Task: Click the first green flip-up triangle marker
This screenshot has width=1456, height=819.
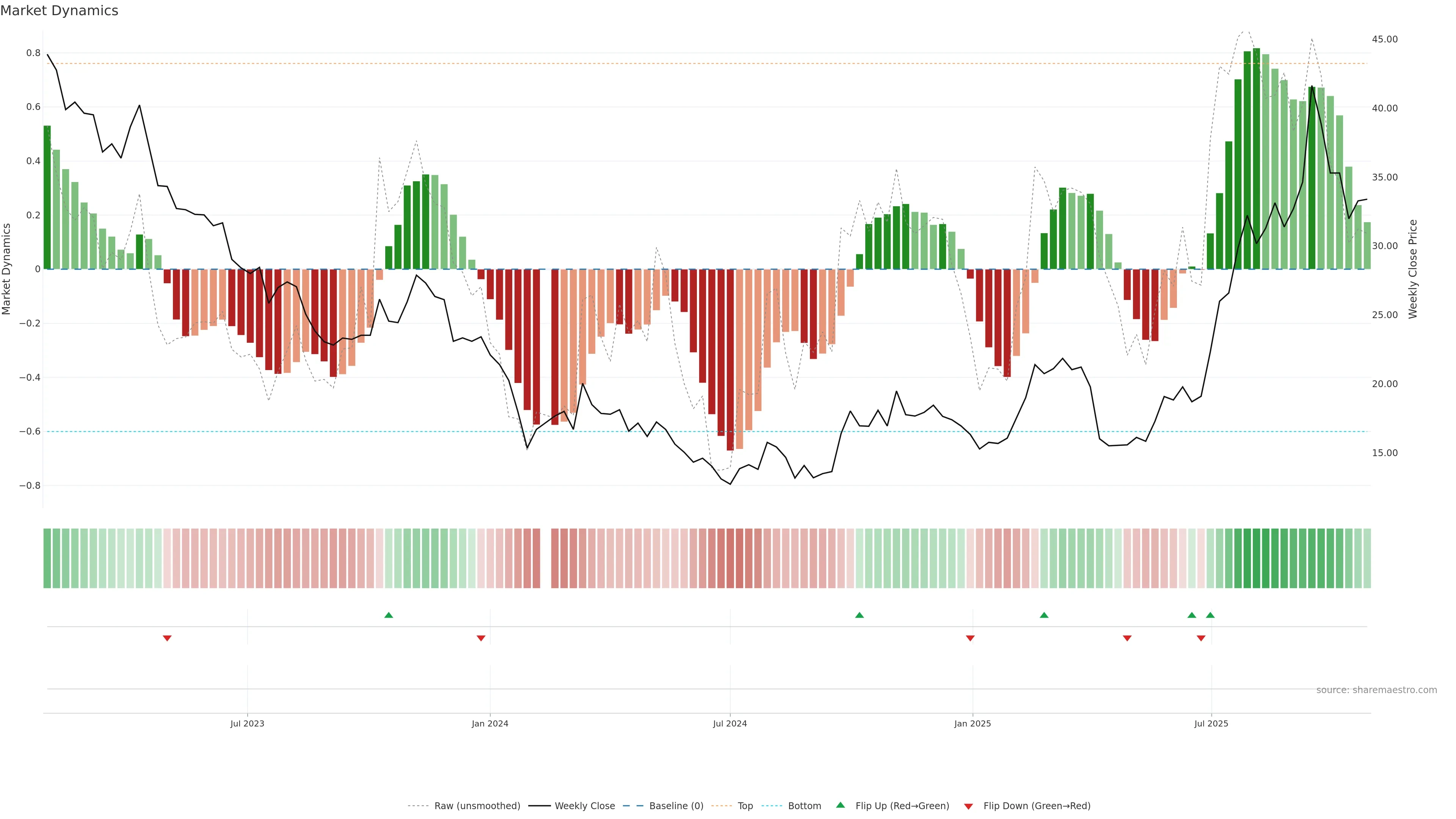Action: 388,615
